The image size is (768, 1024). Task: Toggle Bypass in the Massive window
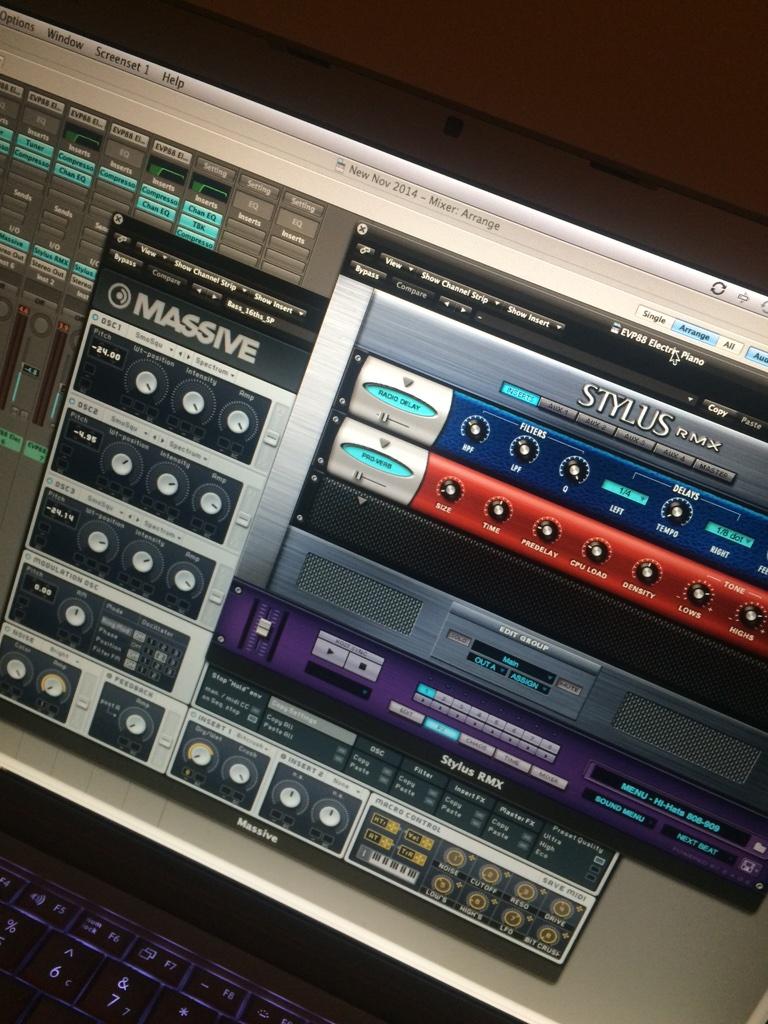coord(124,261)
